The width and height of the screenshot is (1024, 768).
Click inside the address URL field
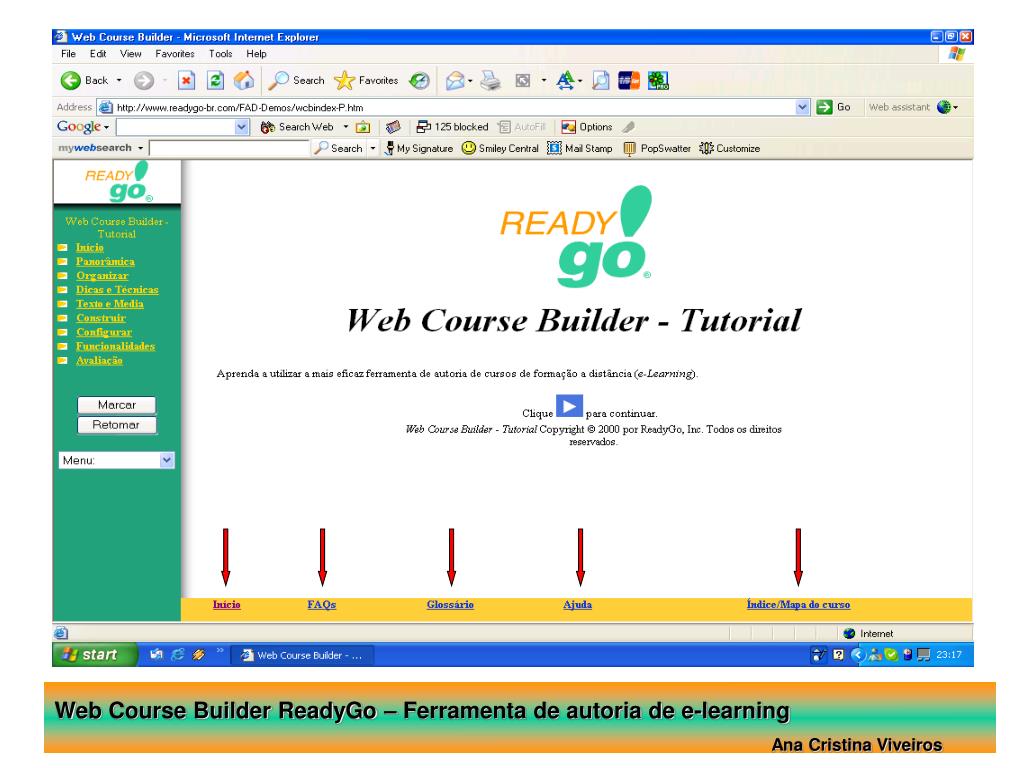tap(451, 107)
